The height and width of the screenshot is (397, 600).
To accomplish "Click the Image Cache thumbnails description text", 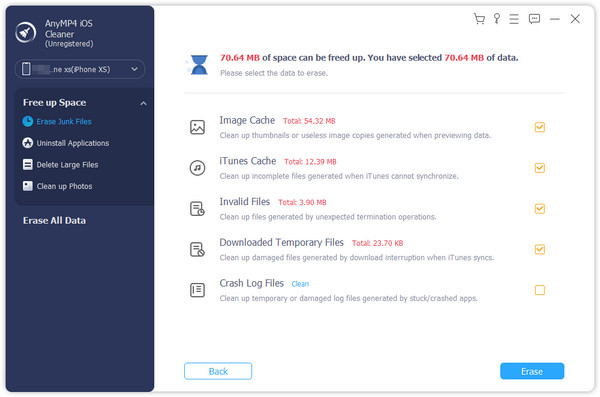I will pyautogui.click(x=355, y=135).
